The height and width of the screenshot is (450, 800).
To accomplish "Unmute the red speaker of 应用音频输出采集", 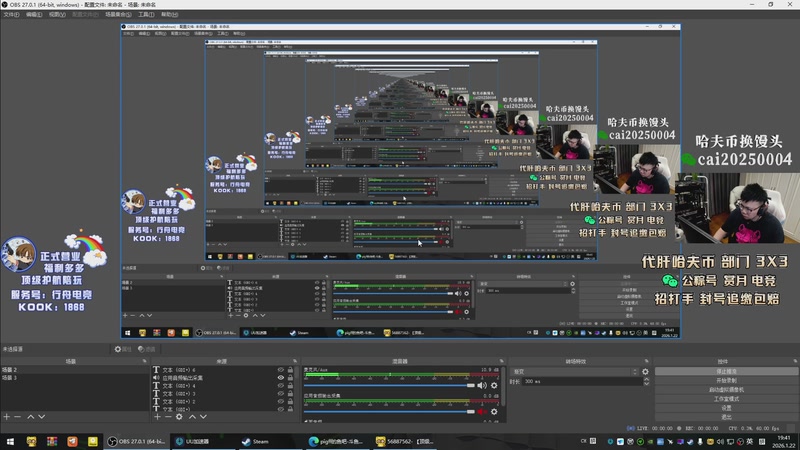I will (482, 411).
